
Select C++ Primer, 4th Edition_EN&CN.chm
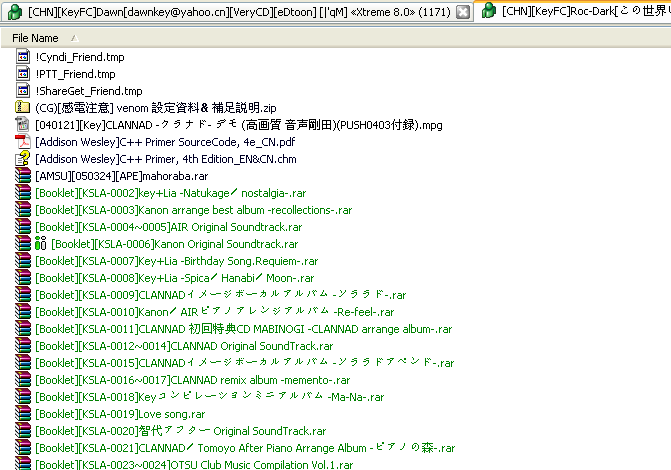(x=166, y=159)
